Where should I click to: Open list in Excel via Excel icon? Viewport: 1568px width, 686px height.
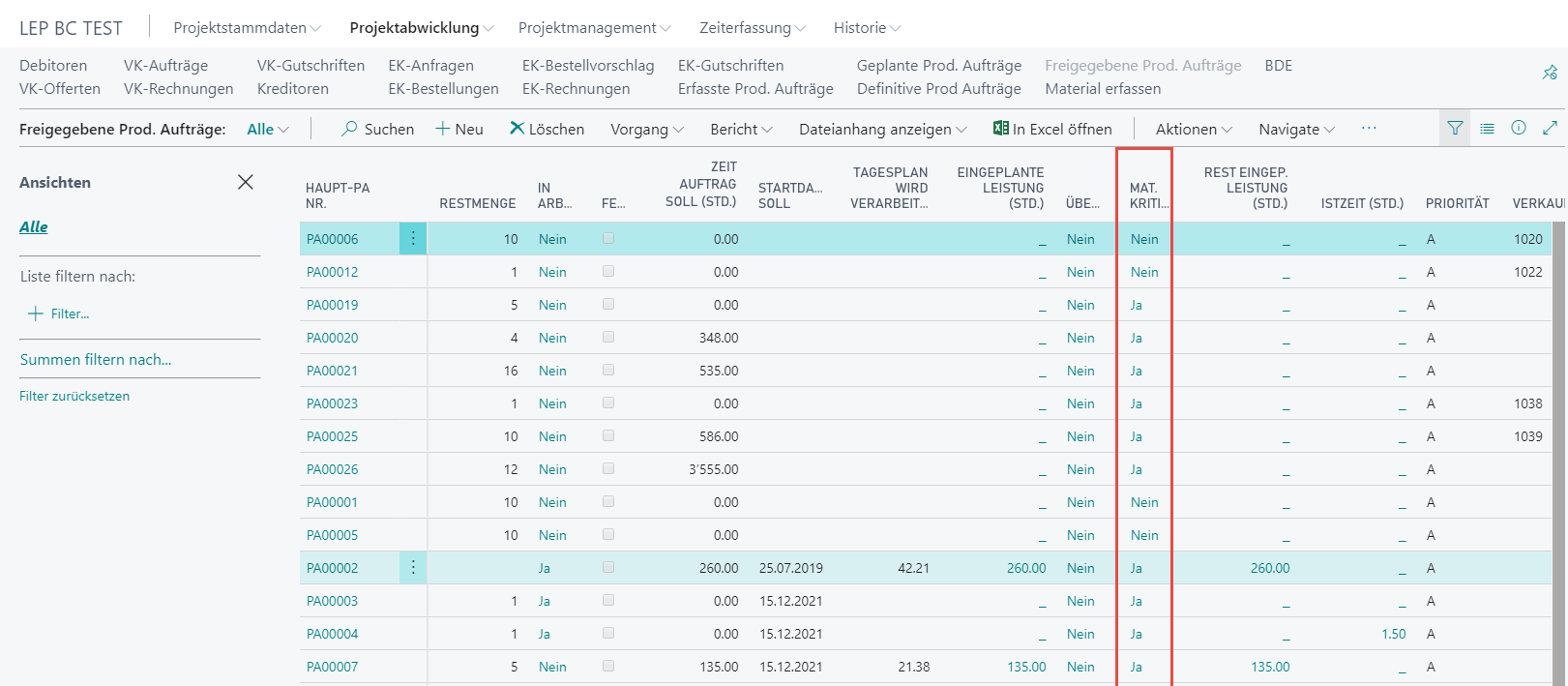1000,129
